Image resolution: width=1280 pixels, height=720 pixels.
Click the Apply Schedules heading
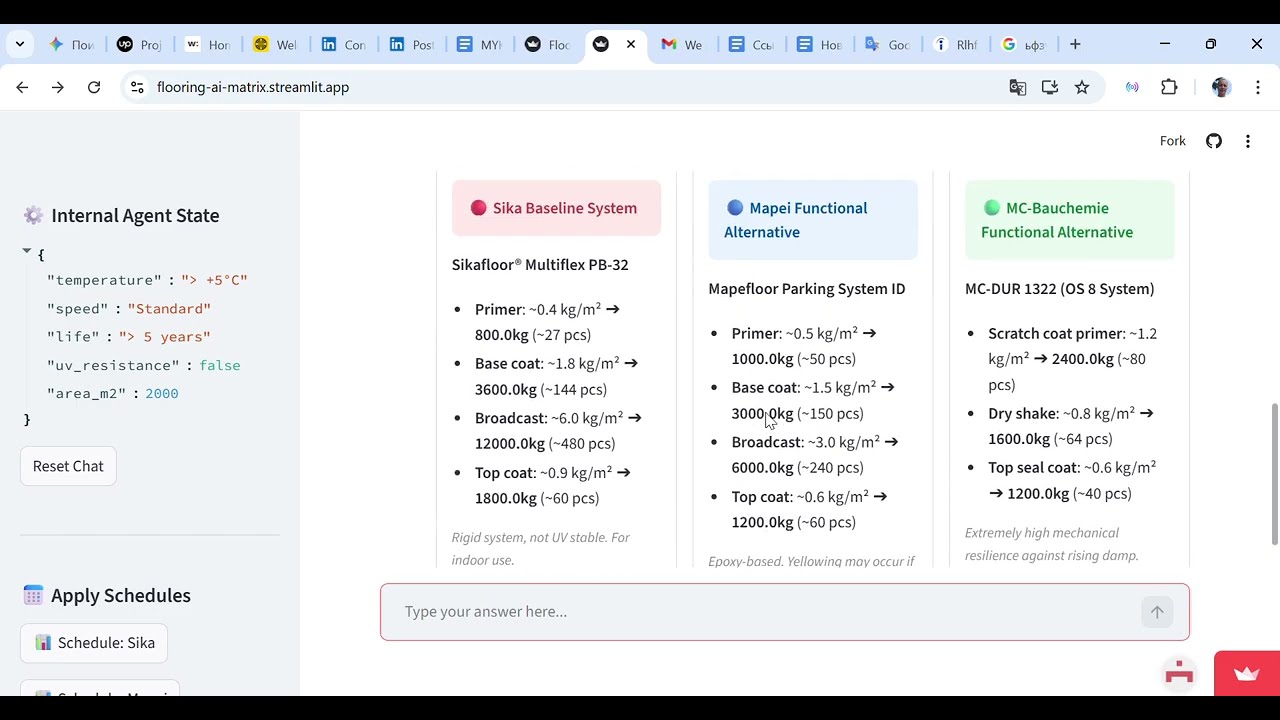tap(121, 595)
